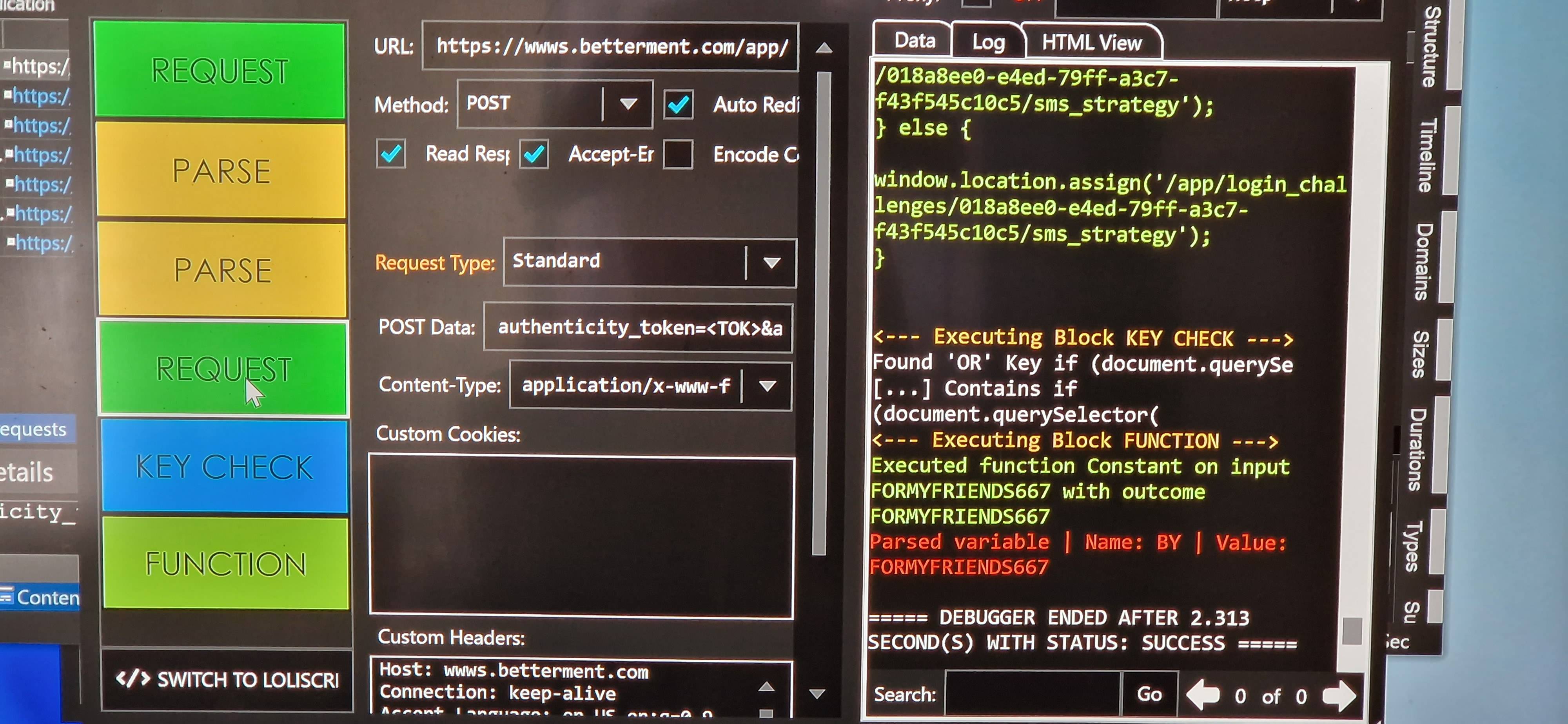This screenshot has width=1568, height=724.
Task: Go to next search result arrow
Action: pos(1339,695)
